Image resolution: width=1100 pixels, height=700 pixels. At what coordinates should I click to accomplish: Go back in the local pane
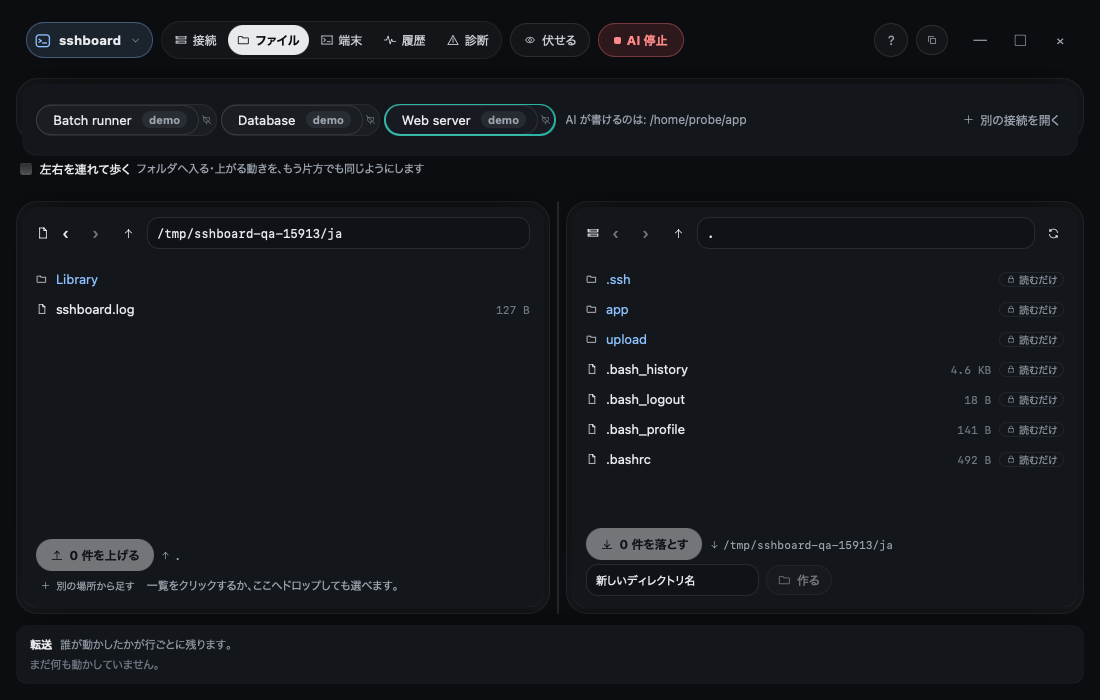(x=66, y=234)
